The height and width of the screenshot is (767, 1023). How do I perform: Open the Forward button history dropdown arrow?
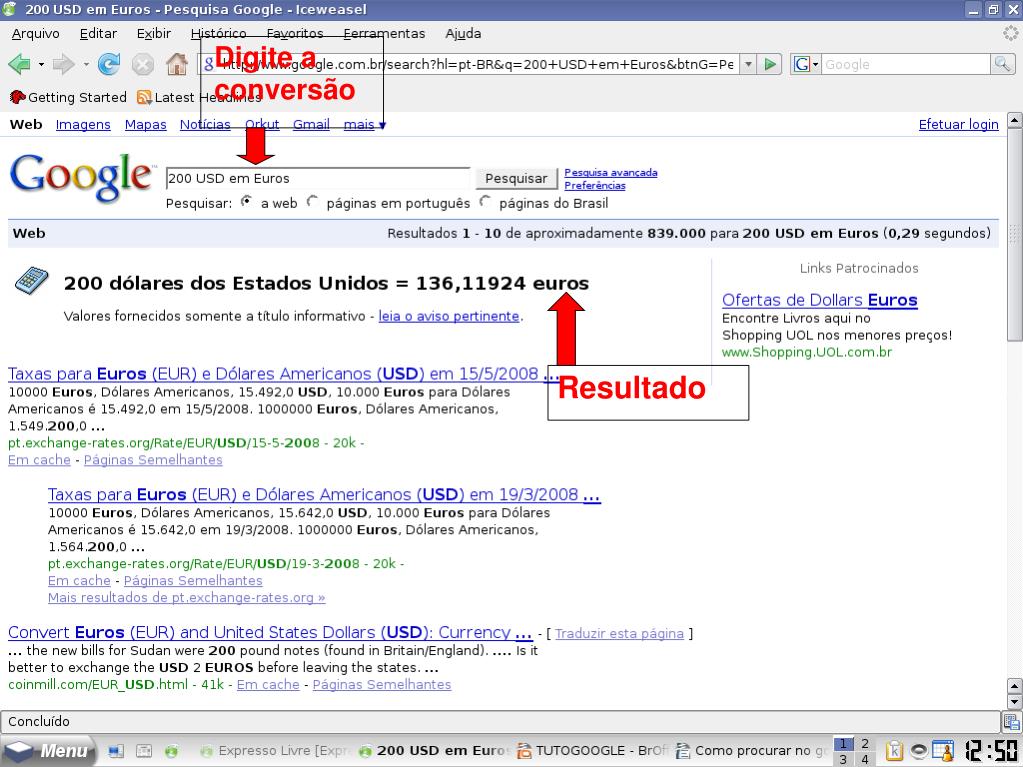[85, 65]
